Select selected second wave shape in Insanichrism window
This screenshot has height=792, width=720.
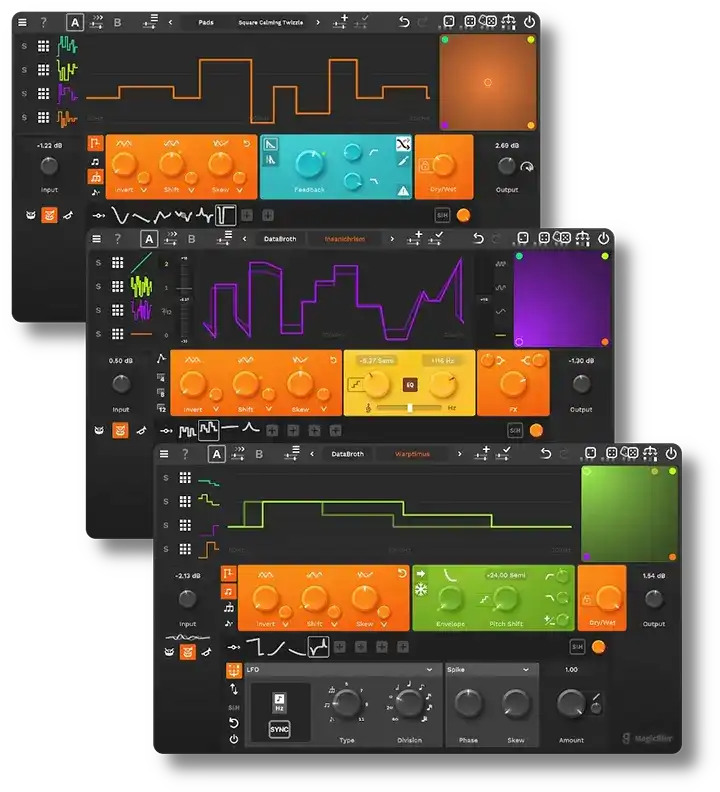[209, 430]
